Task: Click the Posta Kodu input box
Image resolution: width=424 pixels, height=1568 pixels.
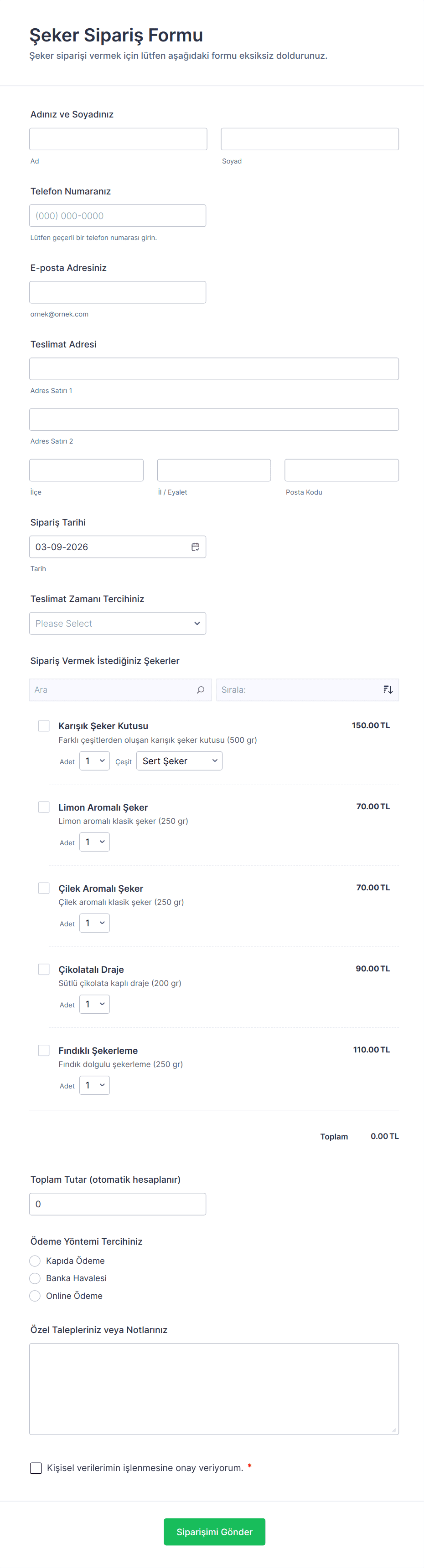Action: (341, 470)
